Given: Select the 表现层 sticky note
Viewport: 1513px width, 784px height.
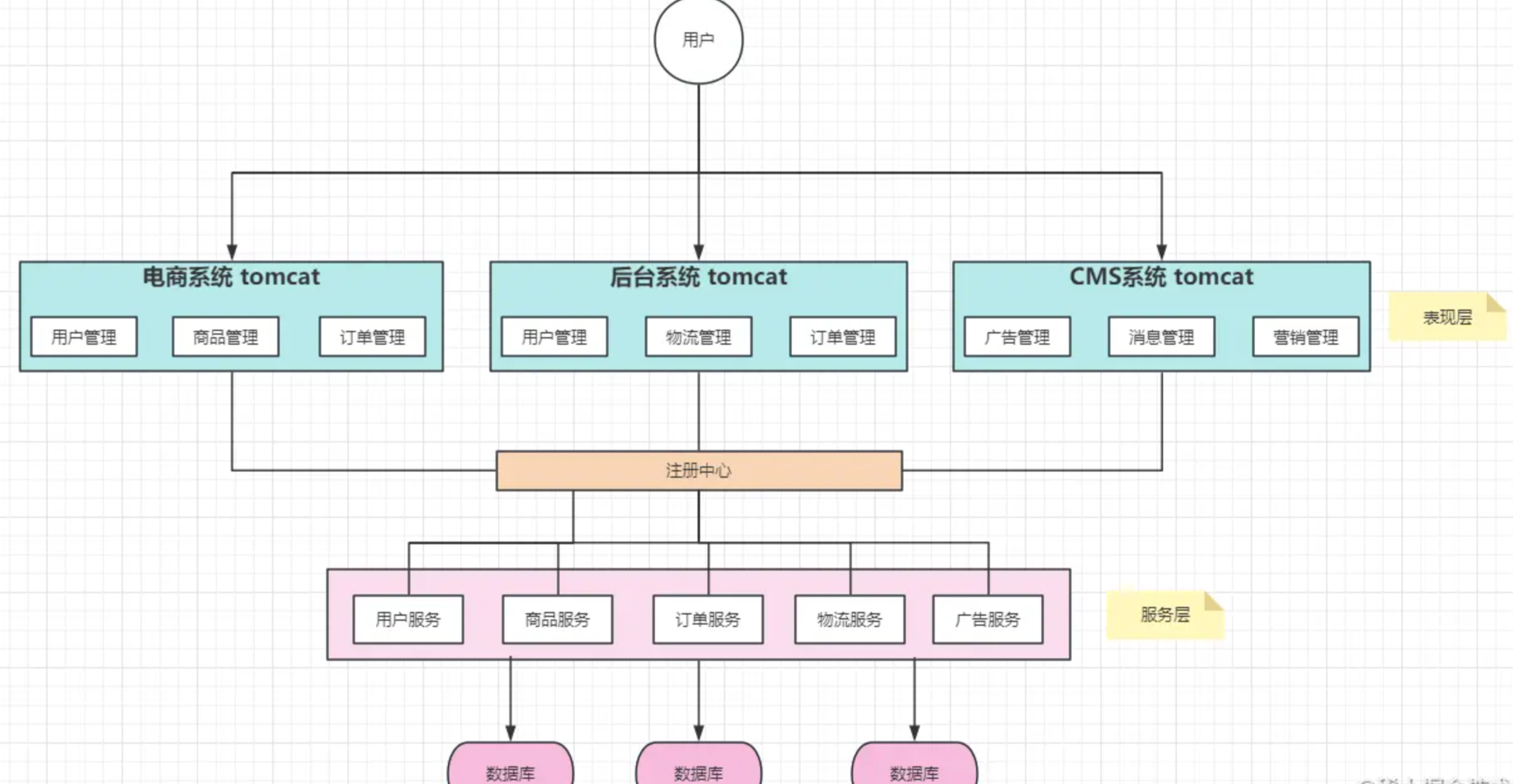Looking at the screenshot, I should coord(1447,317).
